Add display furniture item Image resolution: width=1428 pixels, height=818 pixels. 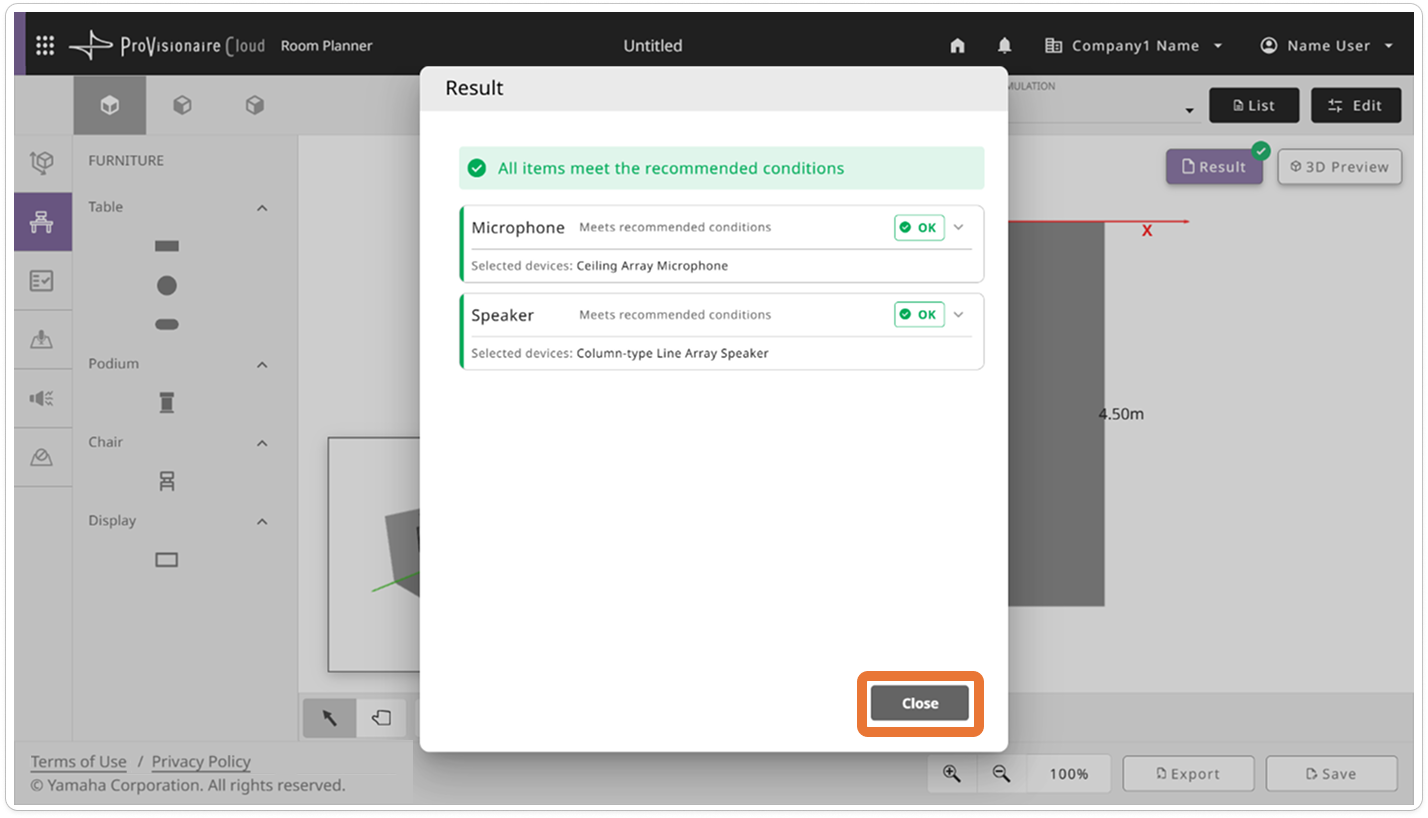click(x=167, y=560)
